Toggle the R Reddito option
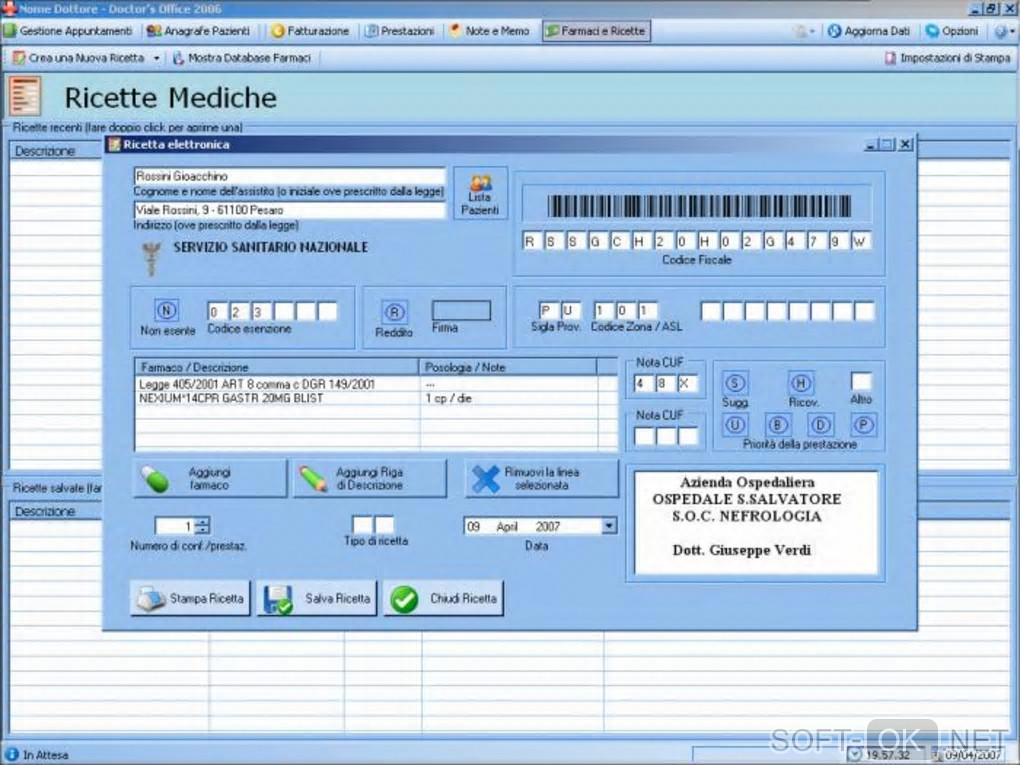The width and height of the screenshot is (1020, 765). 394,312
